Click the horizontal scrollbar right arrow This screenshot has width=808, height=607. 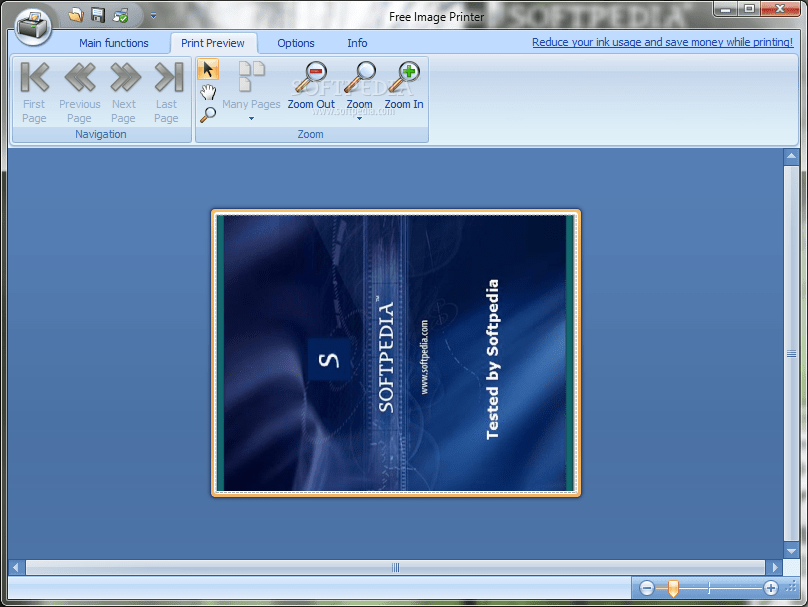[775, 567]
